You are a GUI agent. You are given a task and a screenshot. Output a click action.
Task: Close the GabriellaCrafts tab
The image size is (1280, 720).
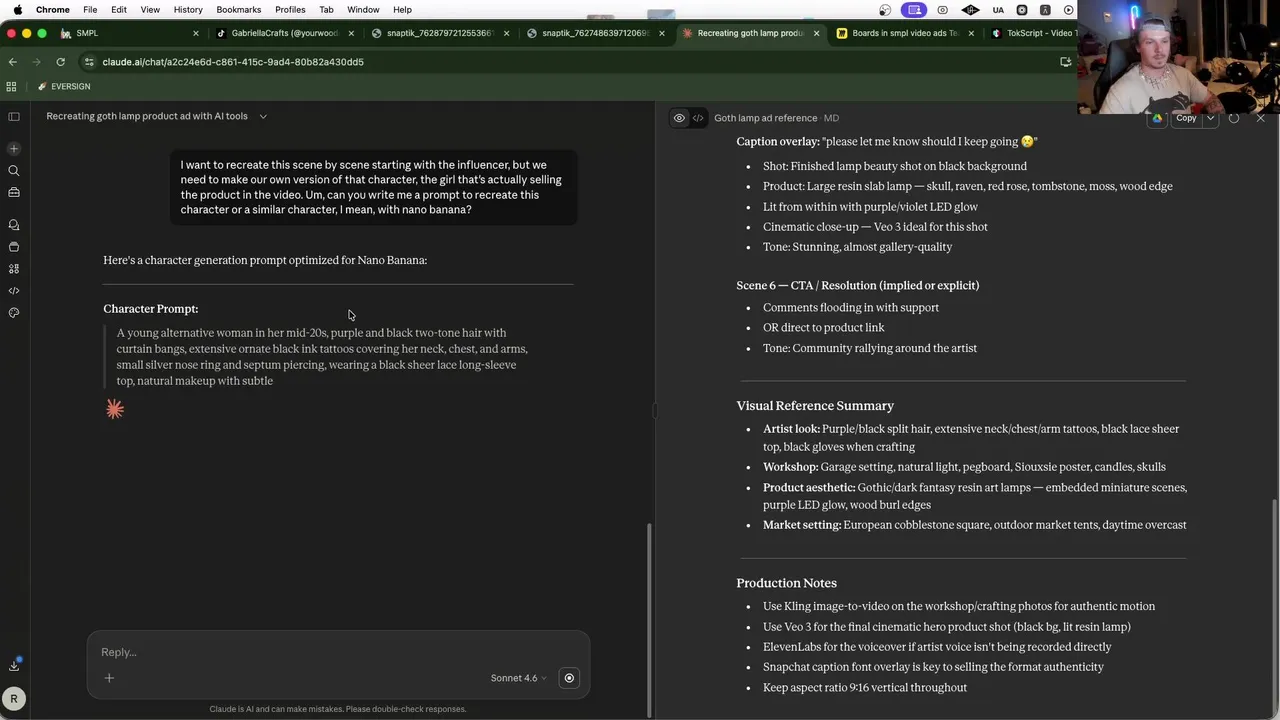click(351, 33)
